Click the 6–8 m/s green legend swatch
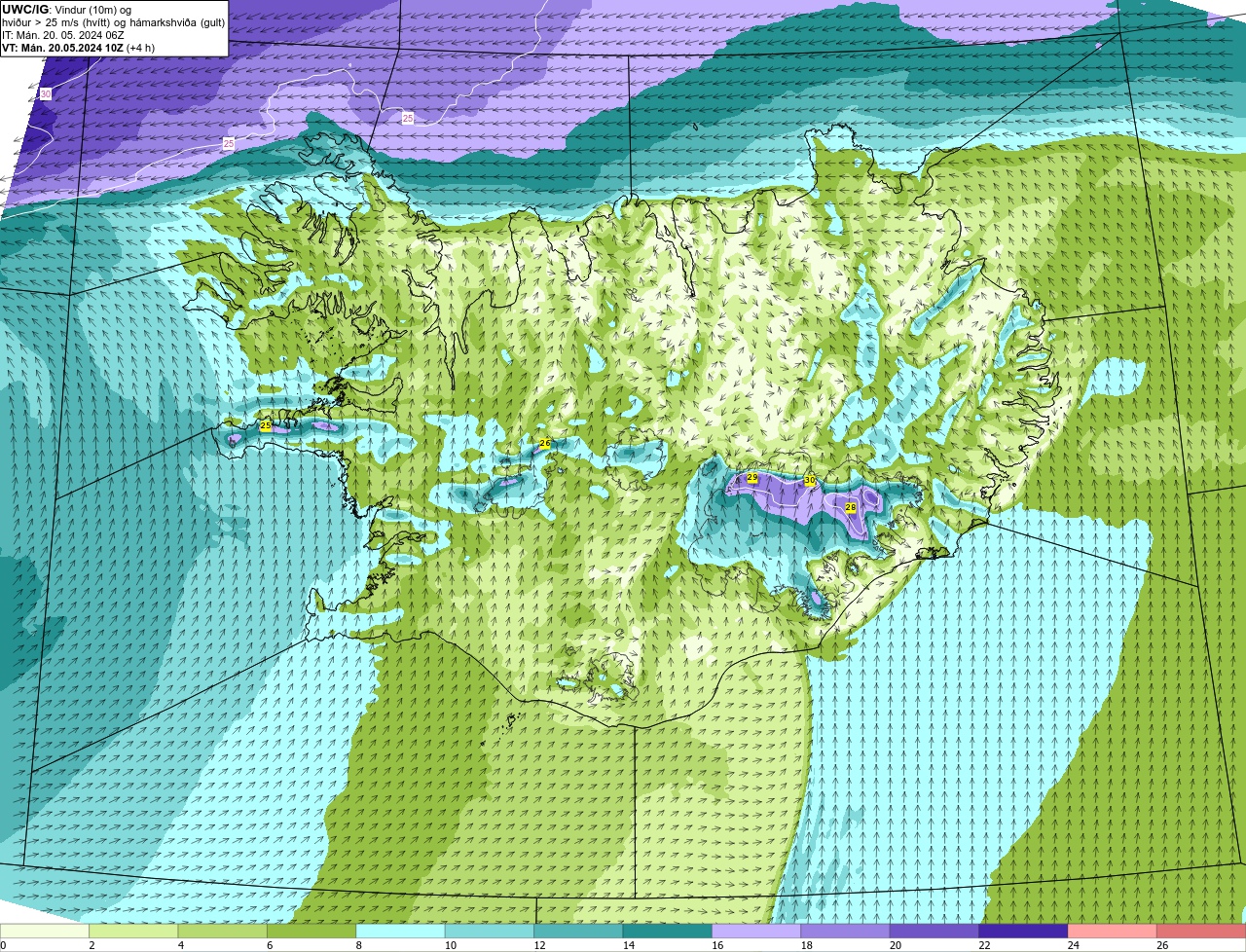The image size is (1246, 952). pos(311,931)
